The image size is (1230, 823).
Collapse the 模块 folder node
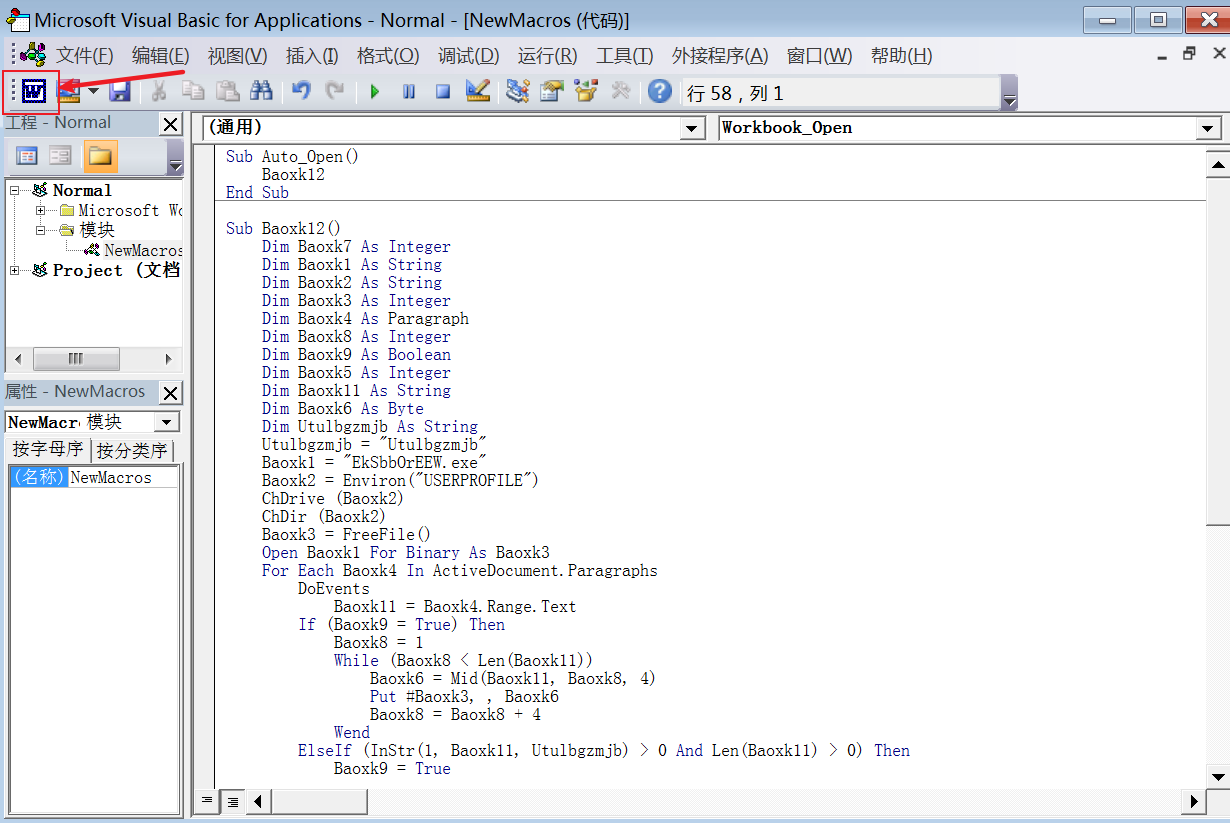41,230
